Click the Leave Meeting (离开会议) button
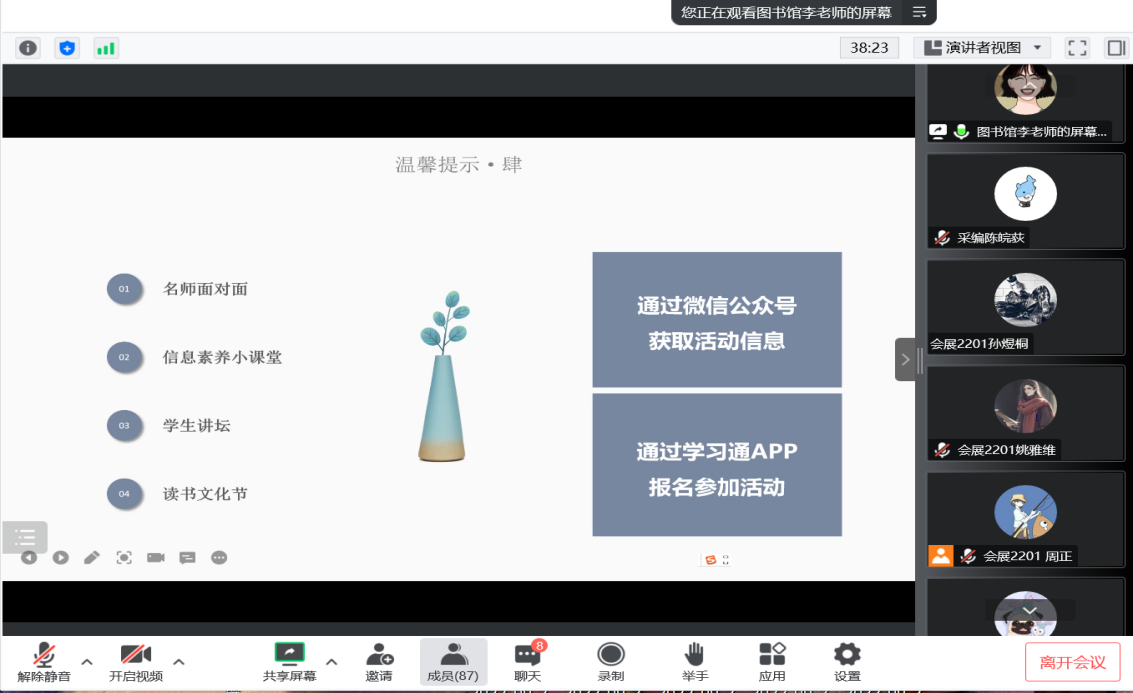Image resolution: width=1133 pixels, height=693 pixels. (x=1072, y=662)
